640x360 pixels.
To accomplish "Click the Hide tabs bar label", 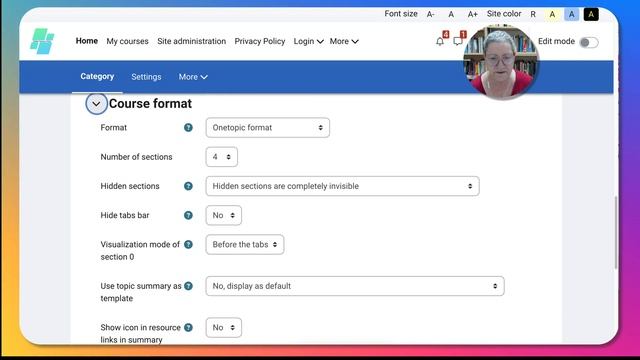I will [x=125, y=215].
